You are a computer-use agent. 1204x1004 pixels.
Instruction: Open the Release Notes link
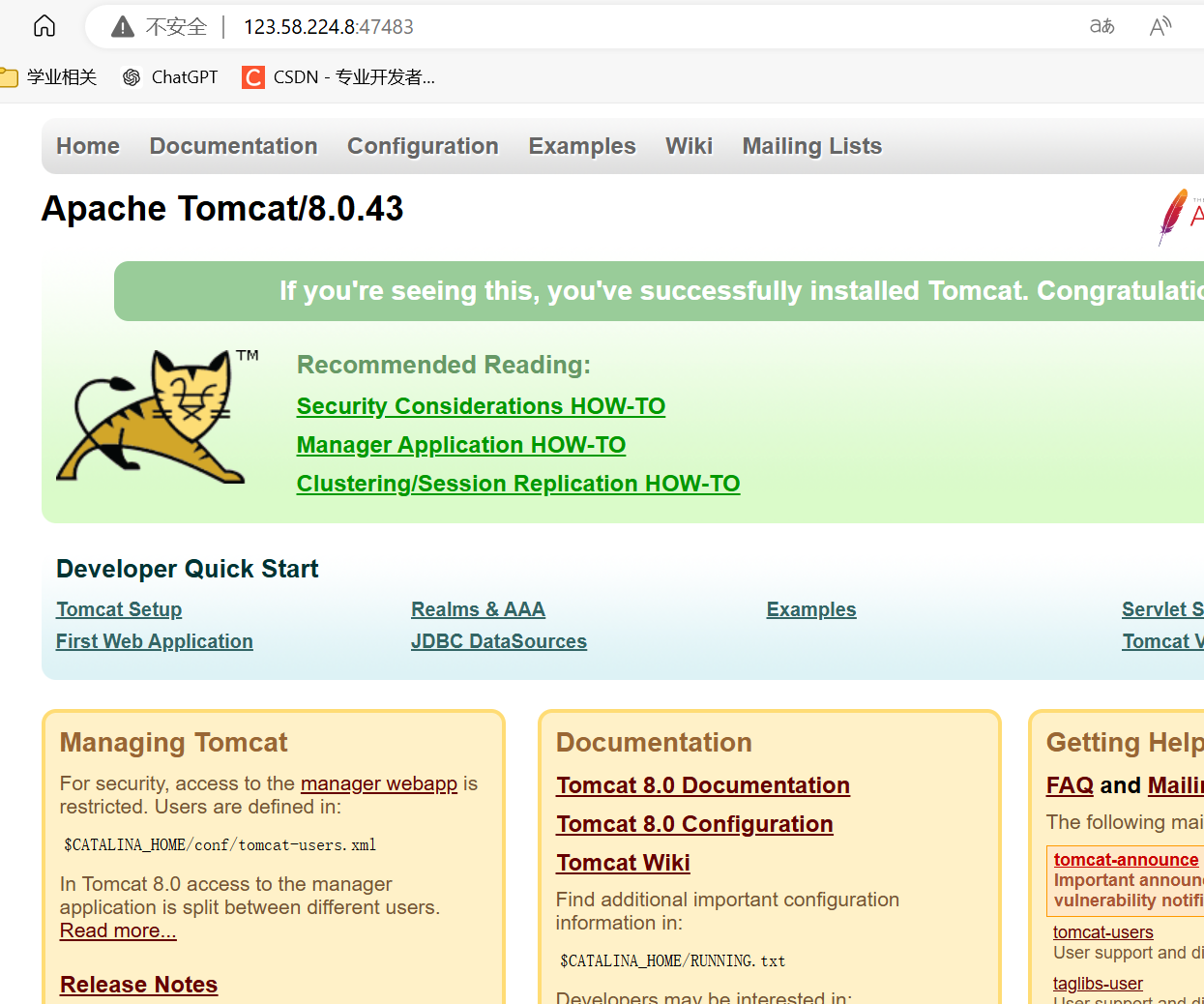(x=138, y=985)
